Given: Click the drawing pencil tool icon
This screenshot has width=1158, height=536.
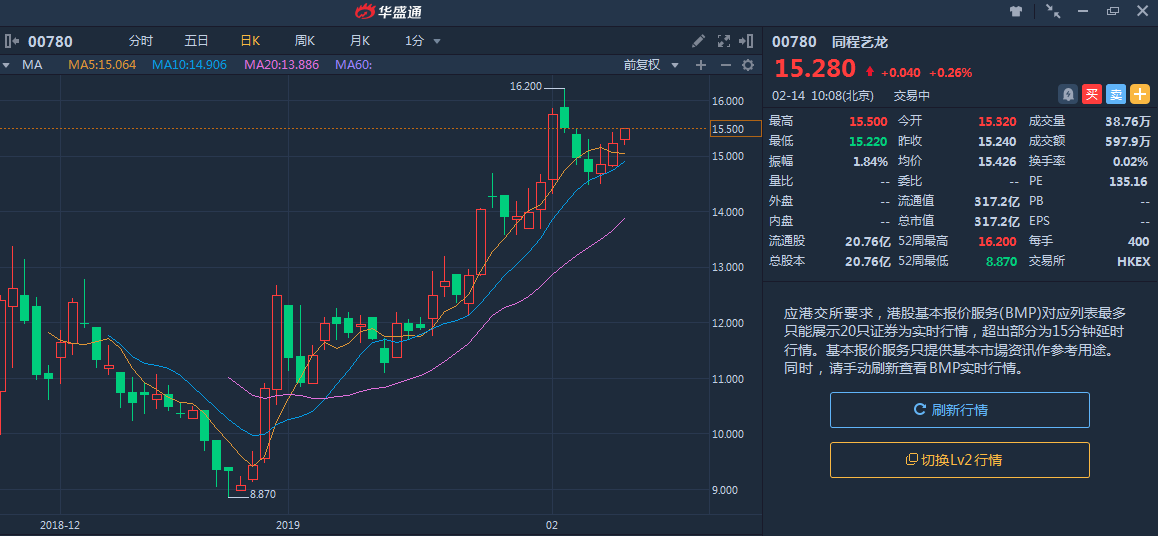Looking at the screenshot, I should (x=699, y=41).
